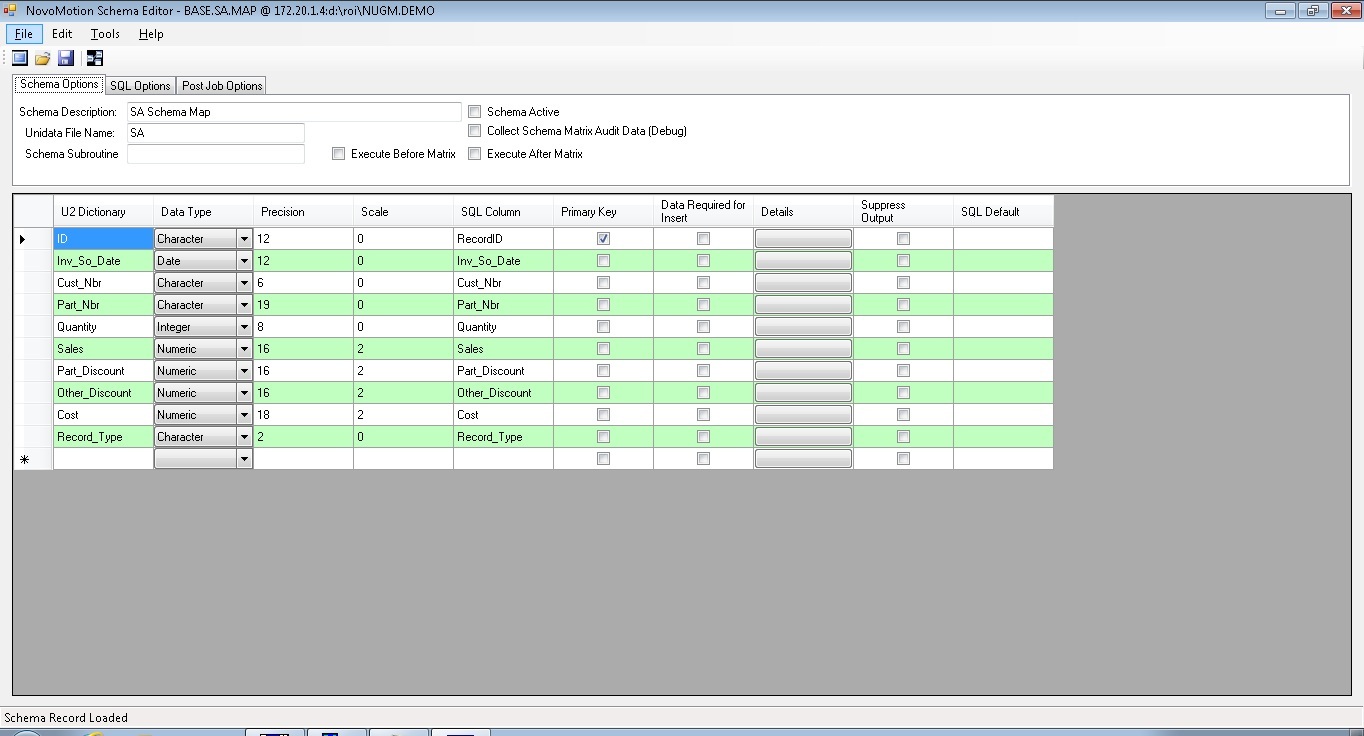
Task: Open the Data Type dropdown for Record_Type
Action: coord(244,437)
